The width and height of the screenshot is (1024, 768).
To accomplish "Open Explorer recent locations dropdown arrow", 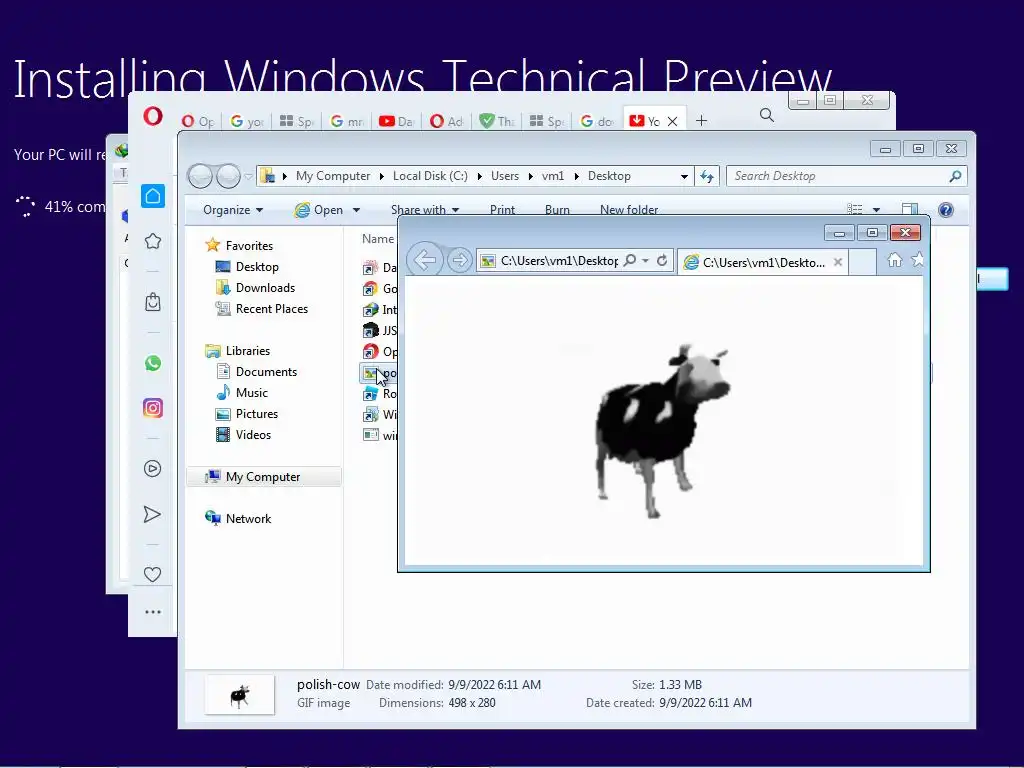I will coord(248,176).
